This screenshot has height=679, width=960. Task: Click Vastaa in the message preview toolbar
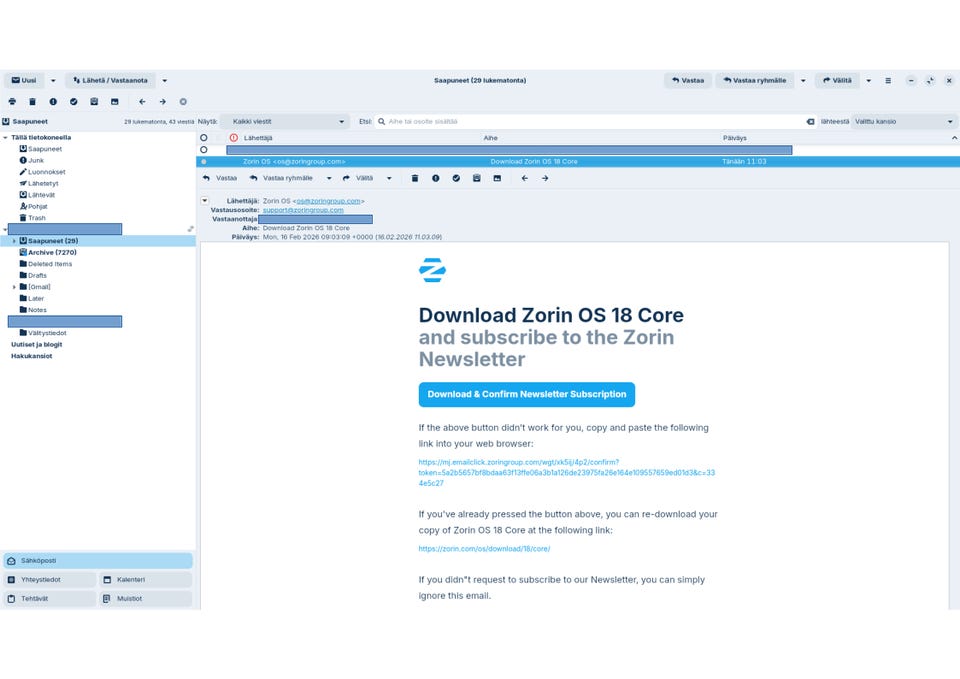[220, 178]
